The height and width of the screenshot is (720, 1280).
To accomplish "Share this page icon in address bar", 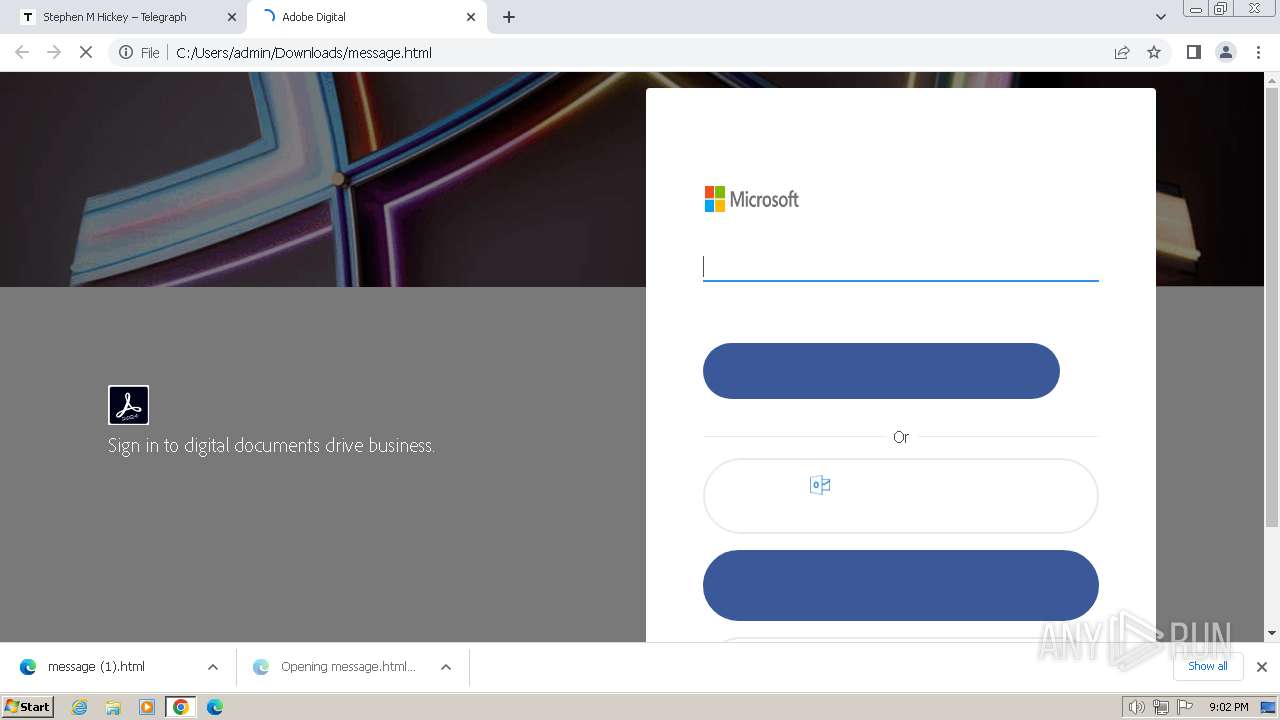I will (x=1122, y=52).
